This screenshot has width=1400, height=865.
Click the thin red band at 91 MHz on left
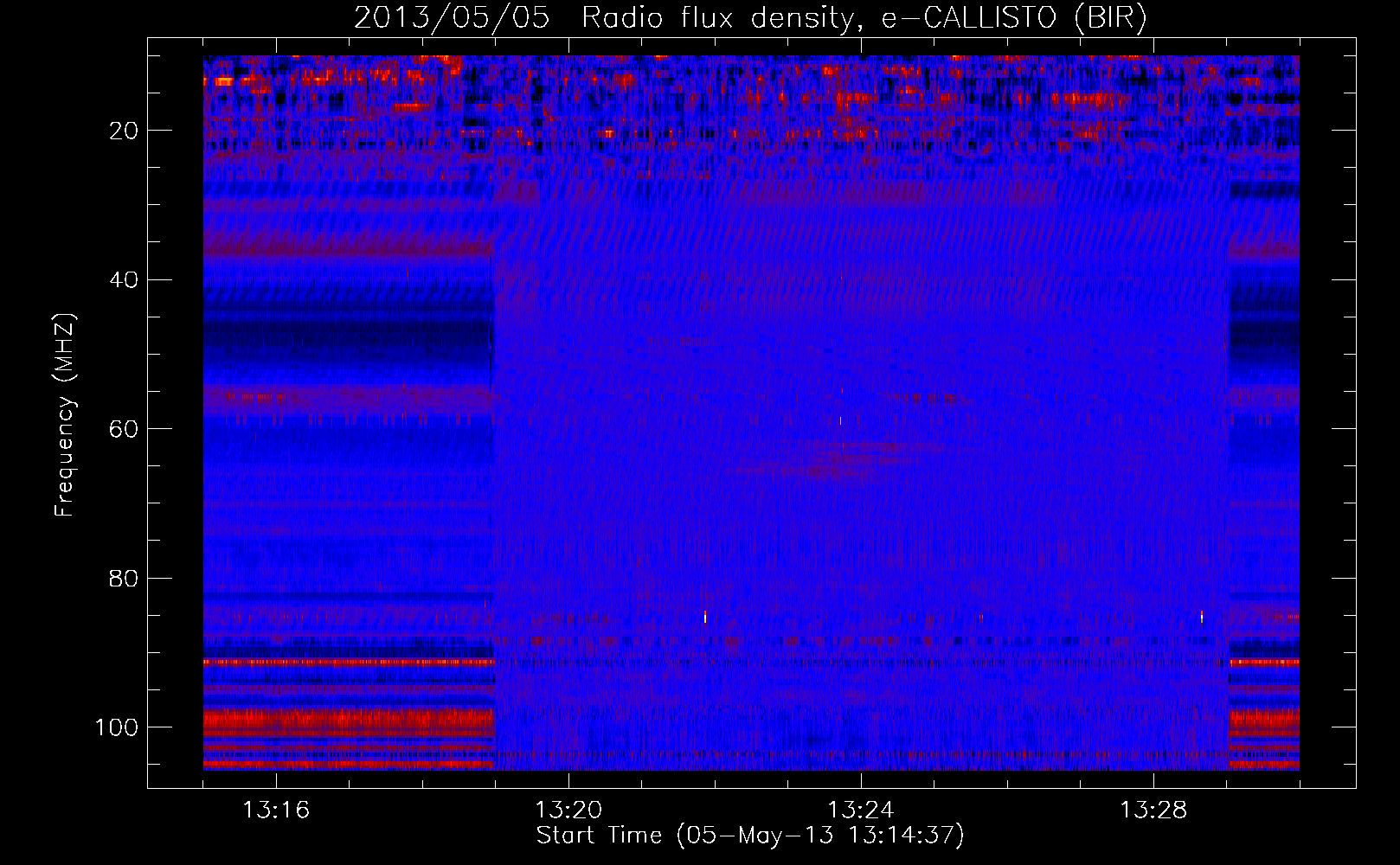click(349, 662)
